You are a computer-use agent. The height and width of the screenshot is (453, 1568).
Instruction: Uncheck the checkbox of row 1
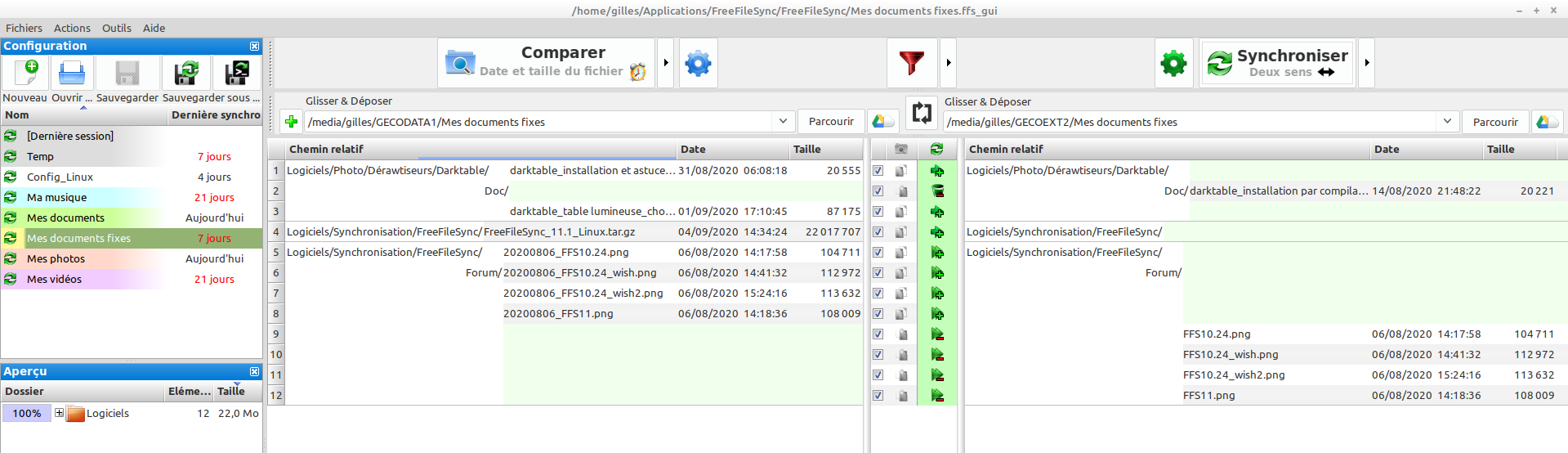click(878, 171)
